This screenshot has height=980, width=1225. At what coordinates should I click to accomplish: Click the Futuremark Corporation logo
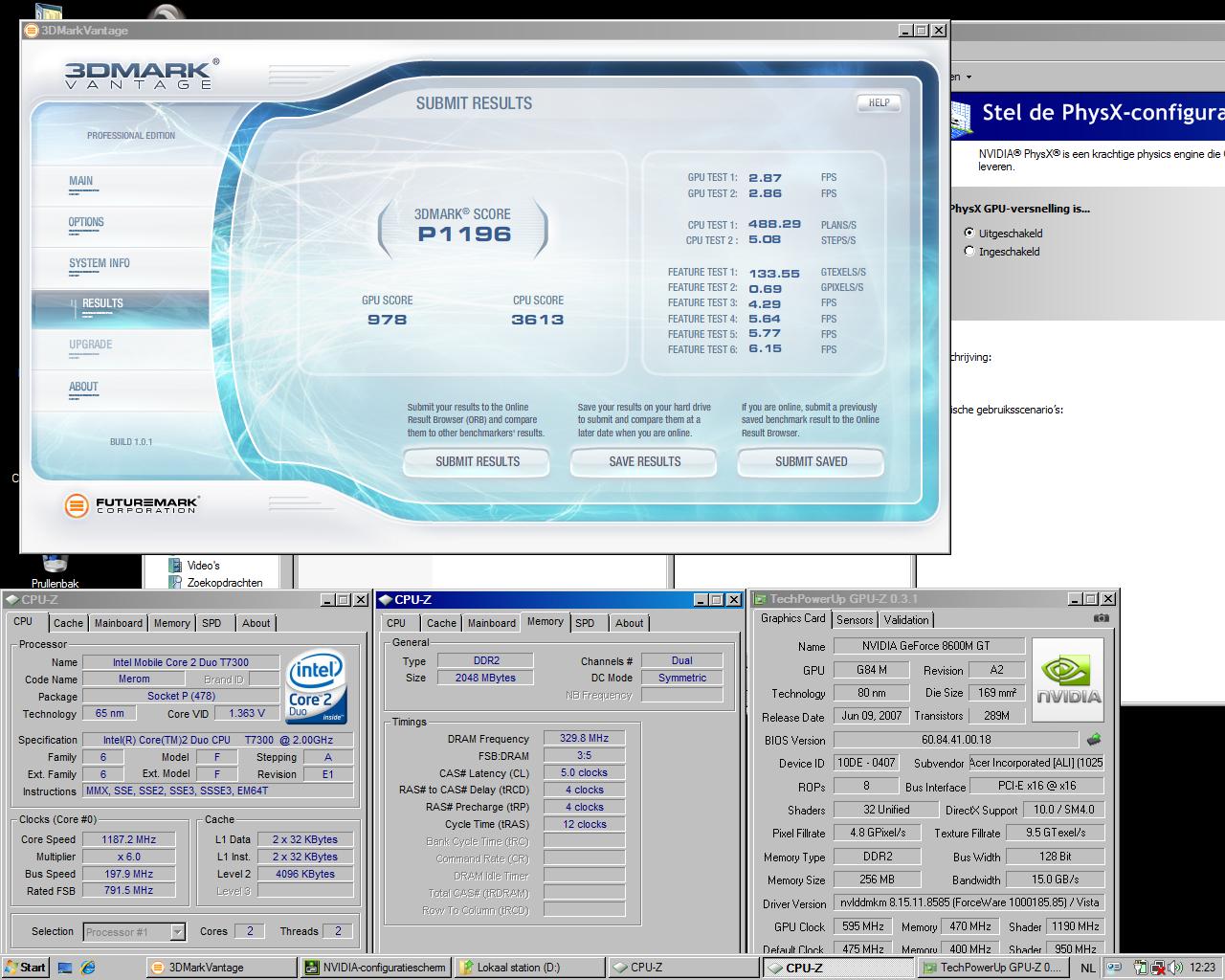[x=131, y=505]
